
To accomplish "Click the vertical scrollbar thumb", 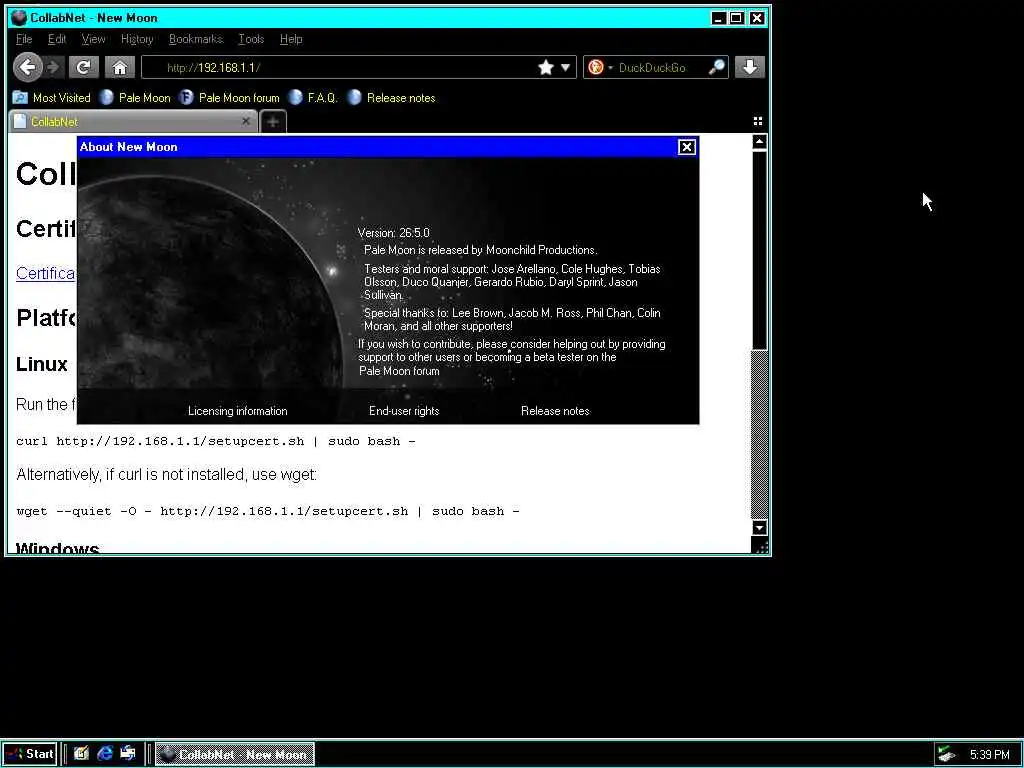I will [x=760, y=249].
